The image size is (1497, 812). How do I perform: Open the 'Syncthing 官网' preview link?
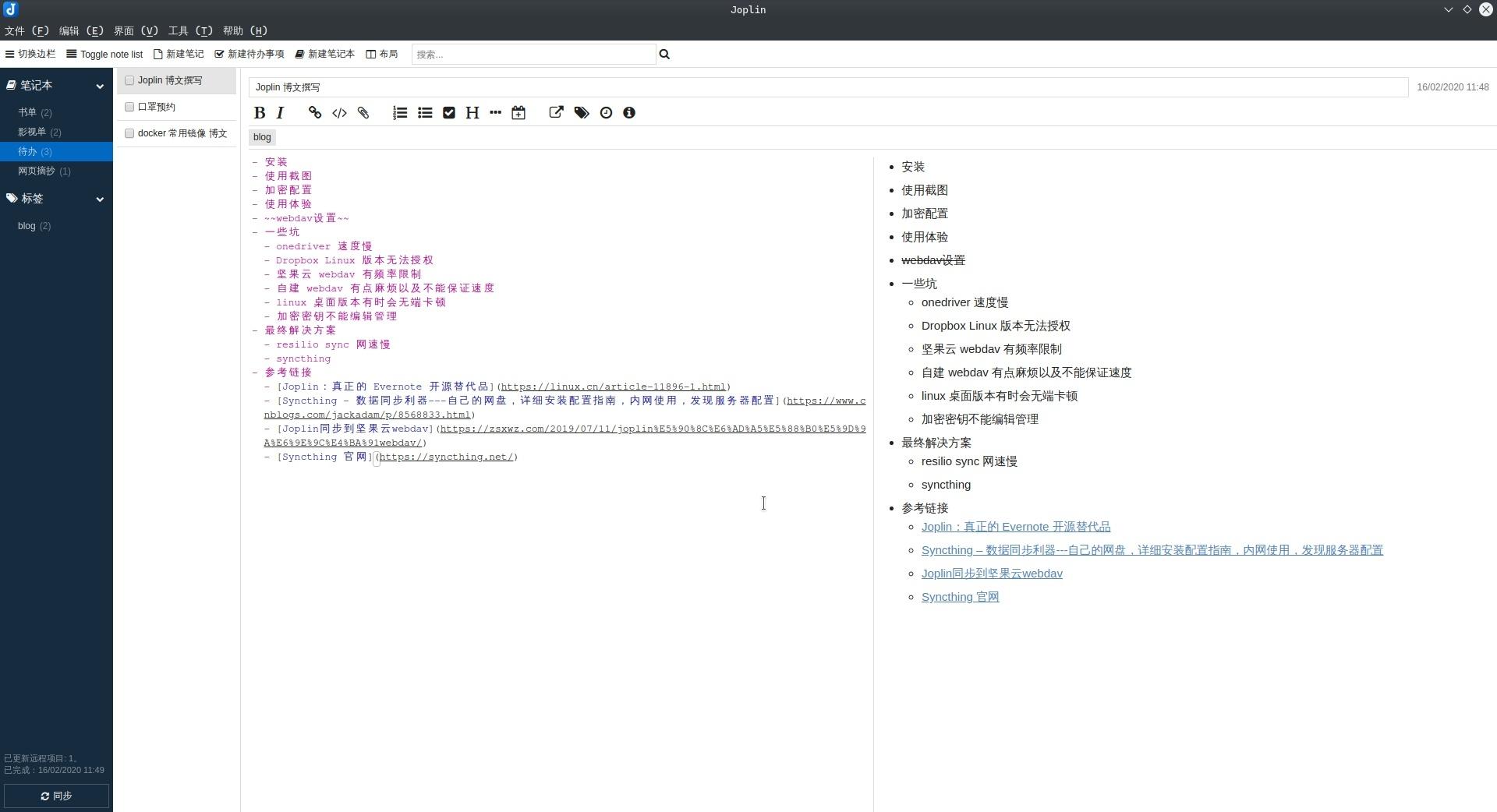click(x=960, y=597)
